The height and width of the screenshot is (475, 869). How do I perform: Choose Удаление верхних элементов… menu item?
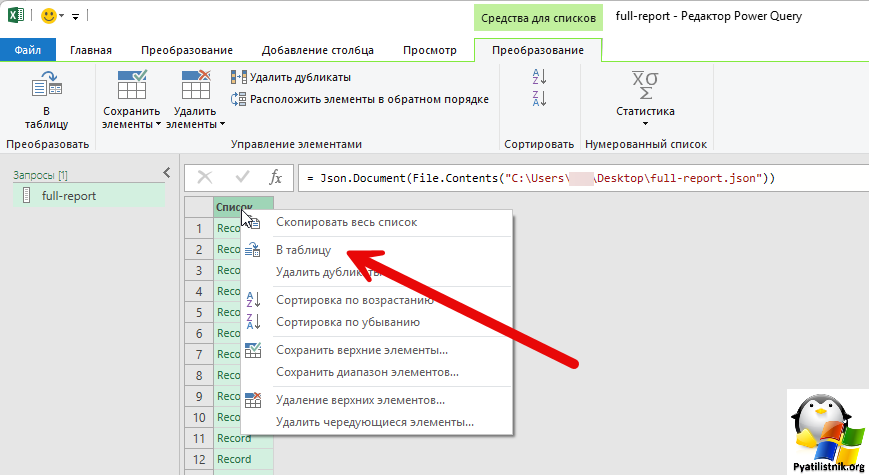(x=376, y=400)
